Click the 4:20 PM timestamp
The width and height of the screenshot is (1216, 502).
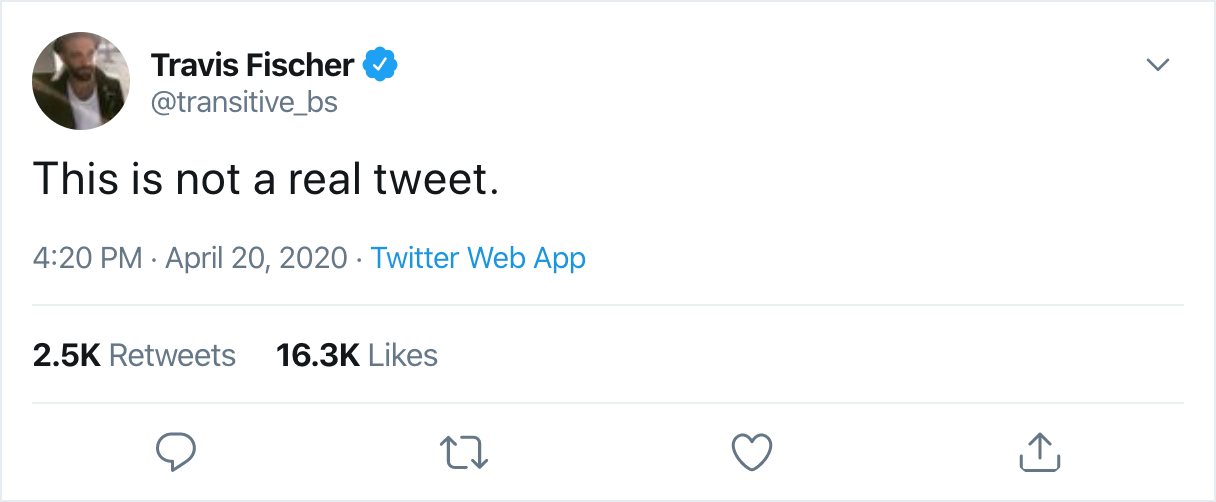click(88, 258)
